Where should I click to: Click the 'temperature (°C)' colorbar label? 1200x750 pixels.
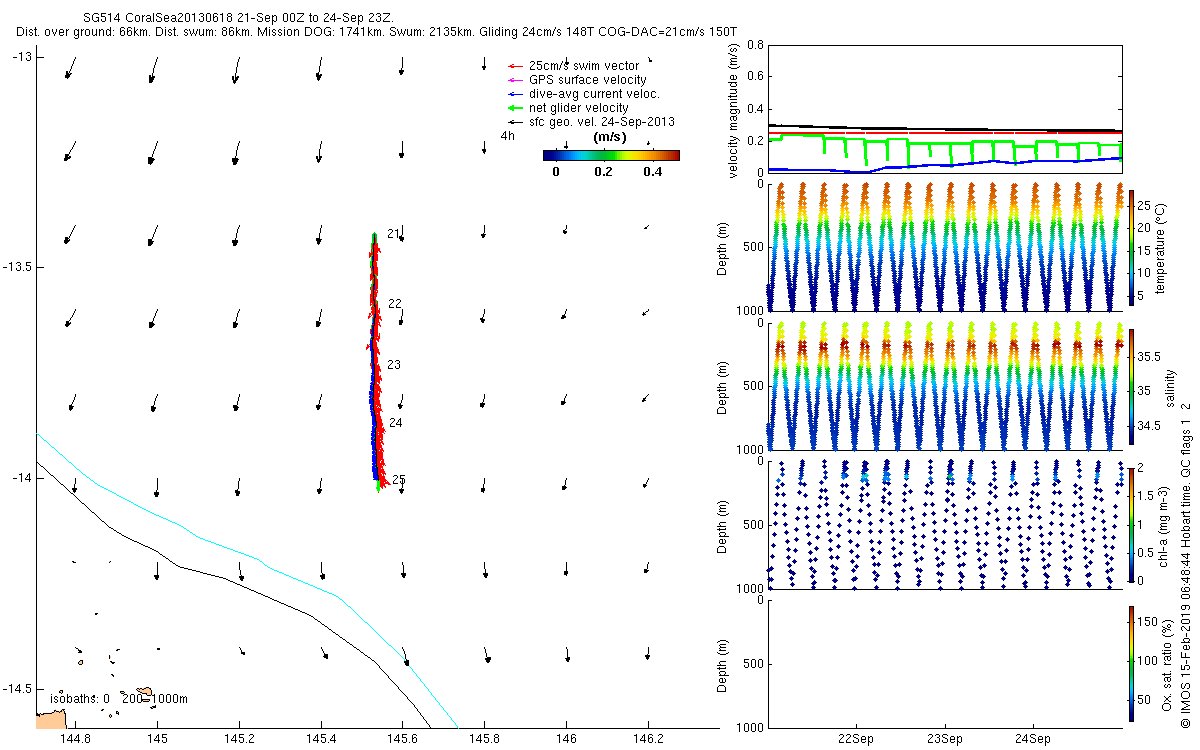[x=1161, y=248]
